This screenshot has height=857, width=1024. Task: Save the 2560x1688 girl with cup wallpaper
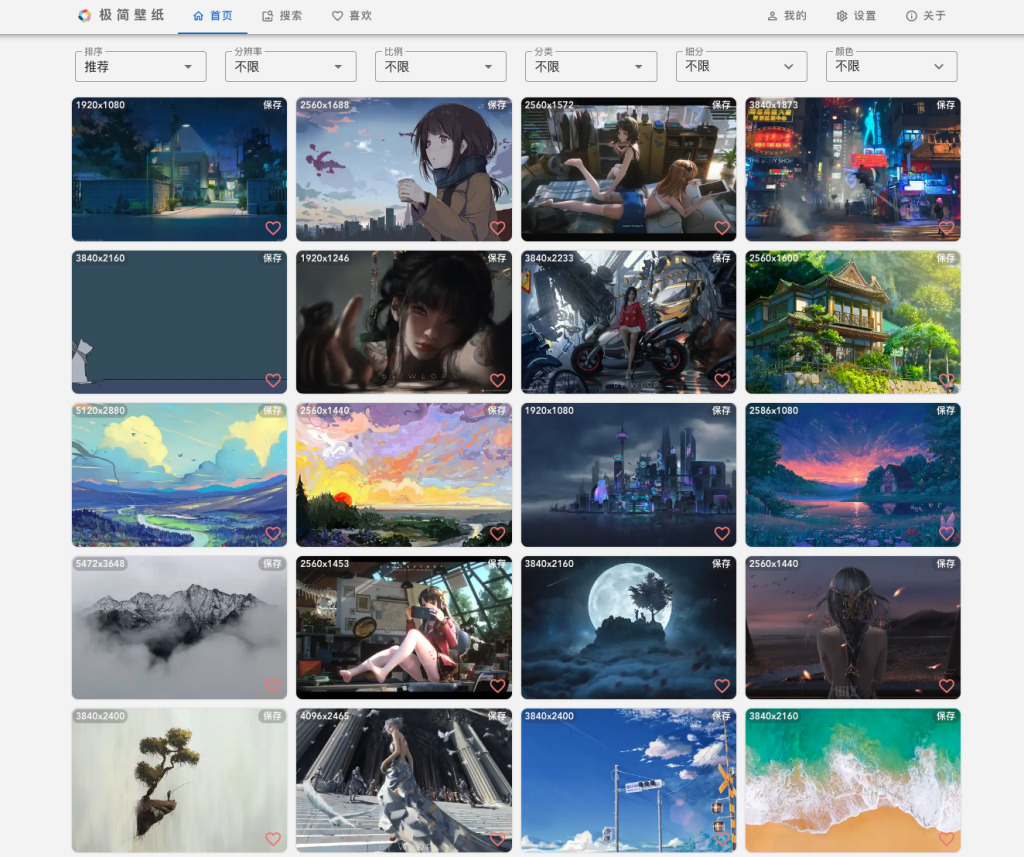click(x=497, y=105)
